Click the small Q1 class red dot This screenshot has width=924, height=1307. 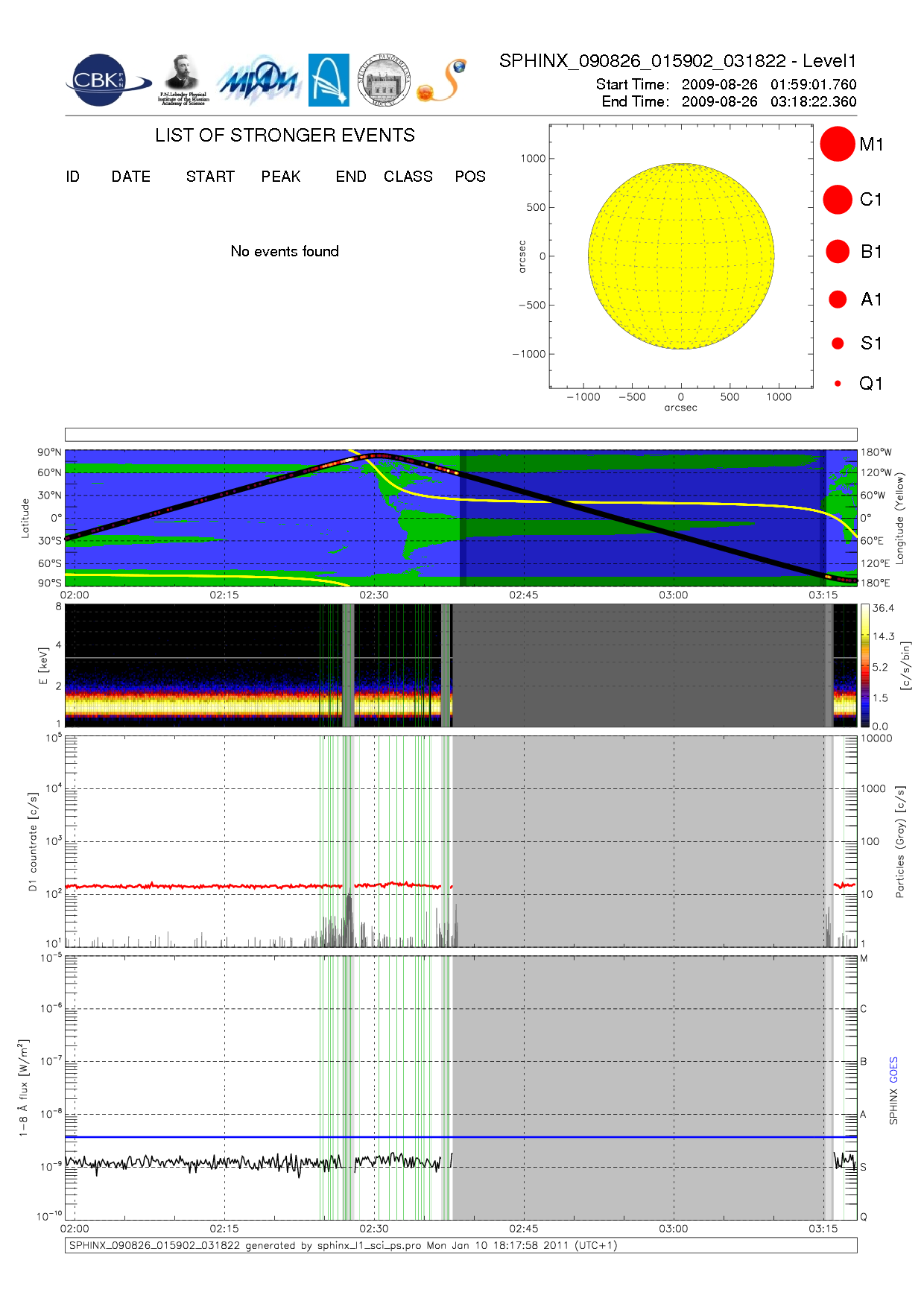coord(838,384)
